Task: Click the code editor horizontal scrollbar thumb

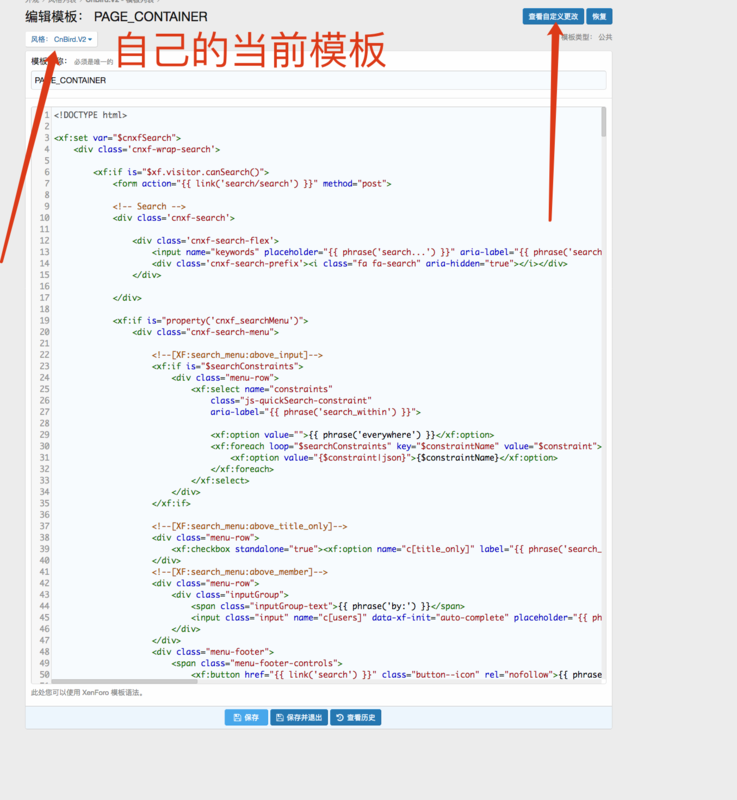Action: tap(124, 681)
